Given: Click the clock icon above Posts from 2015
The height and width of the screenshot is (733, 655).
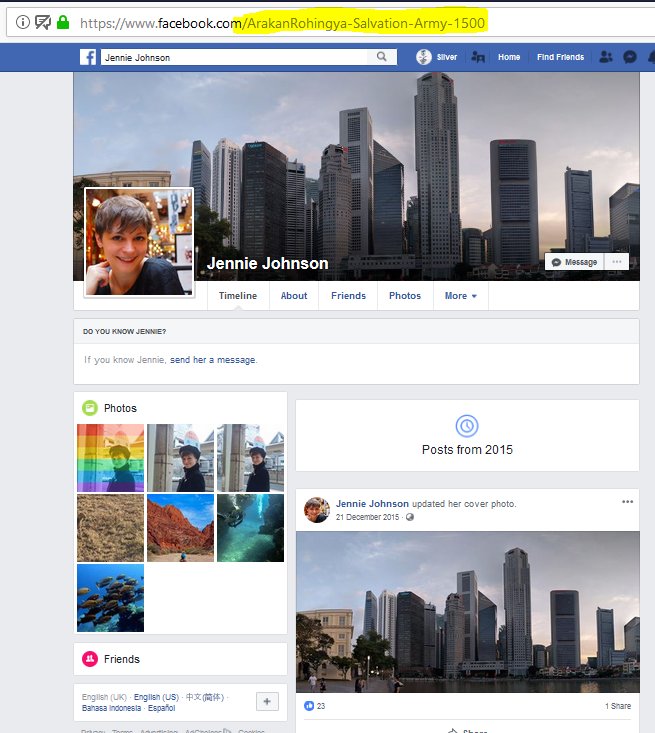Looking at the screenshot, I should [x=467, y=426].
